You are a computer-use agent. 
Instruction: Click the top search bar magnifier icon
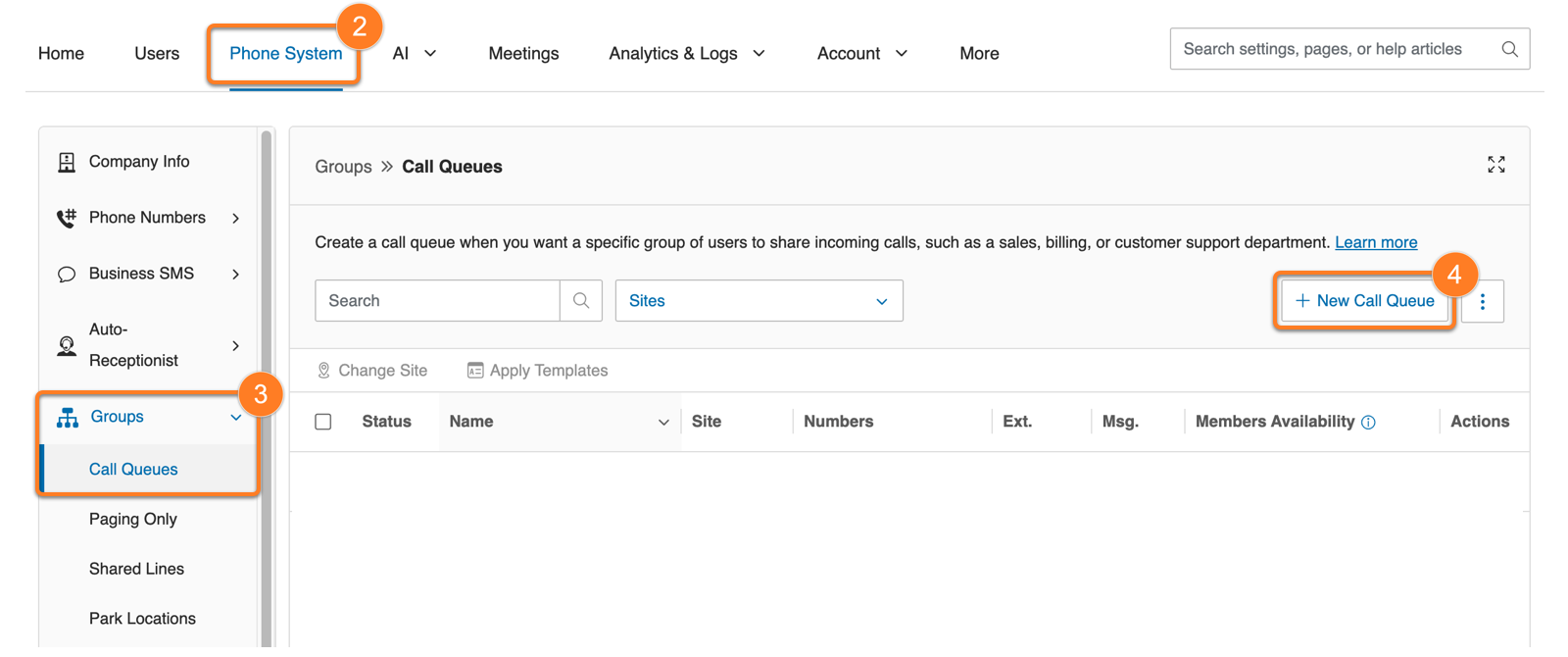point(1509,49)
